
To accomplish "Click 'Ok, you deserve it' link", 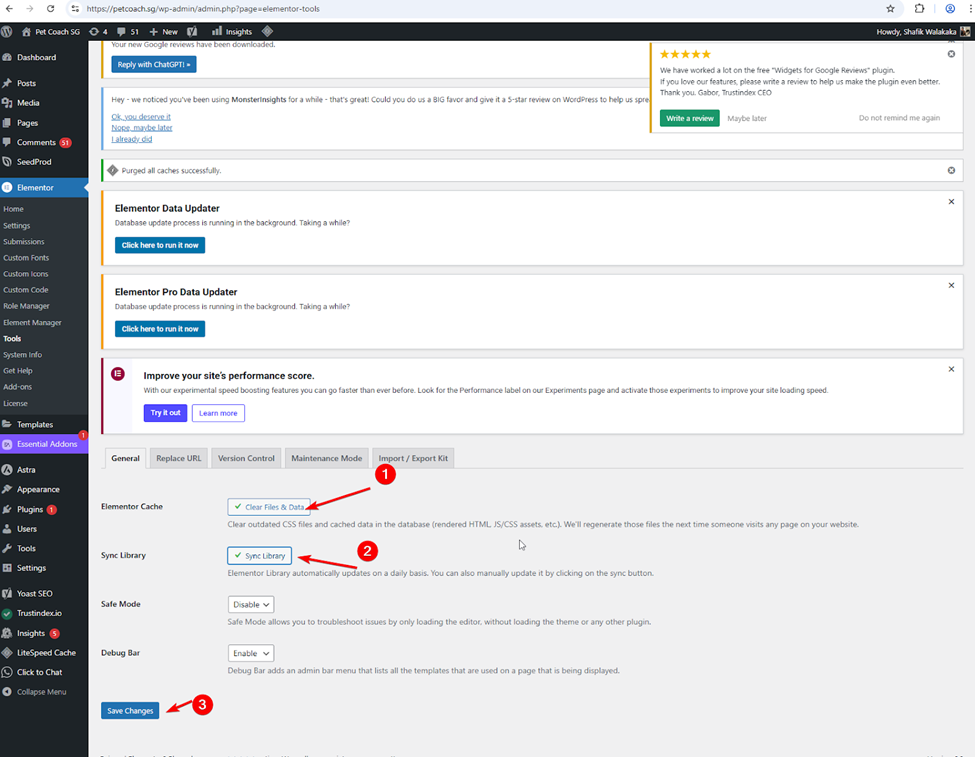I will coord(141,117).
